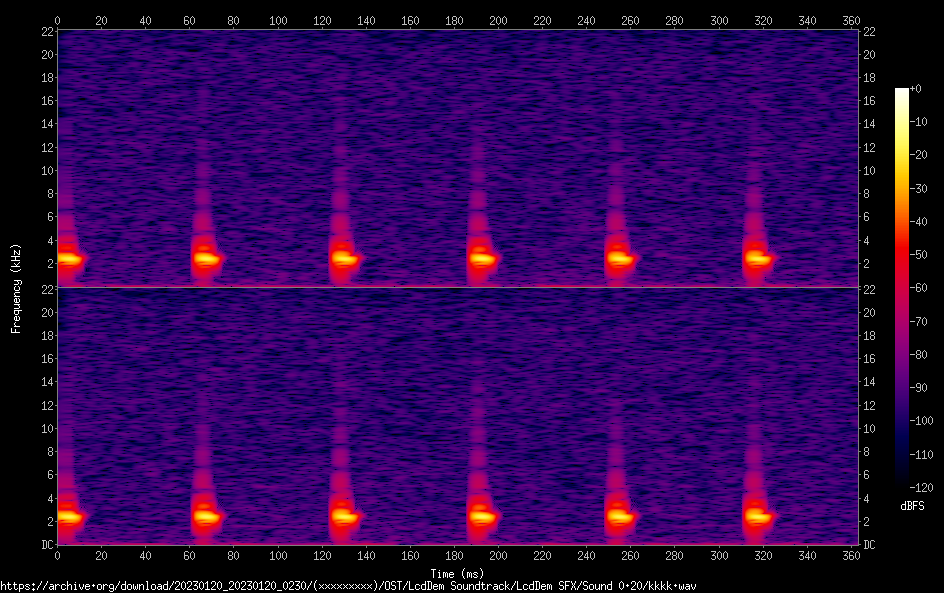Screen dimensions: 944x593
Task: Click the dBFS color scale bar
Action: point(902,285)
